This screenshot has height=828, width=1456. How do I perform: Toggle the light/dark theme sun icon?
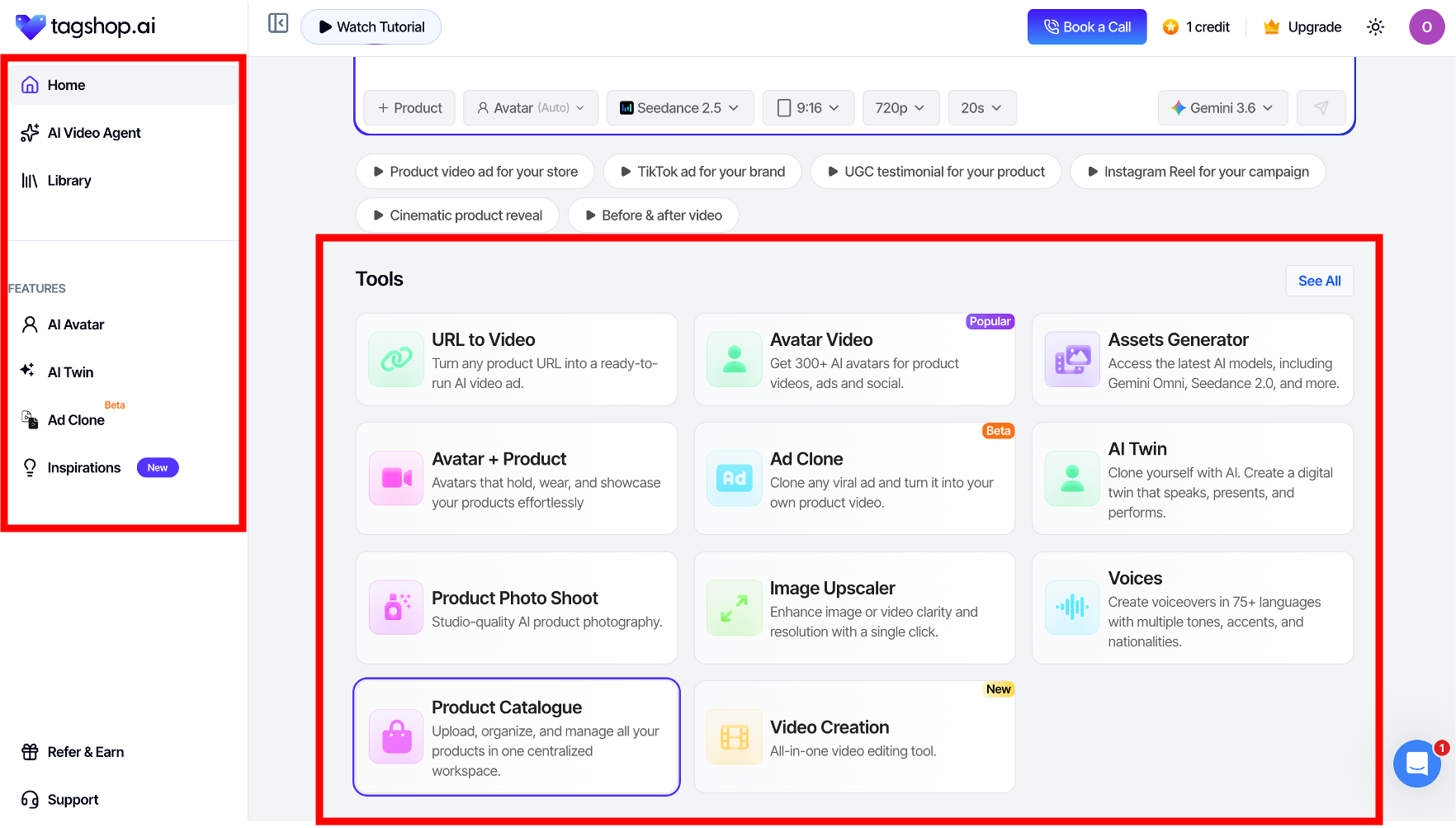(1375, 27)
